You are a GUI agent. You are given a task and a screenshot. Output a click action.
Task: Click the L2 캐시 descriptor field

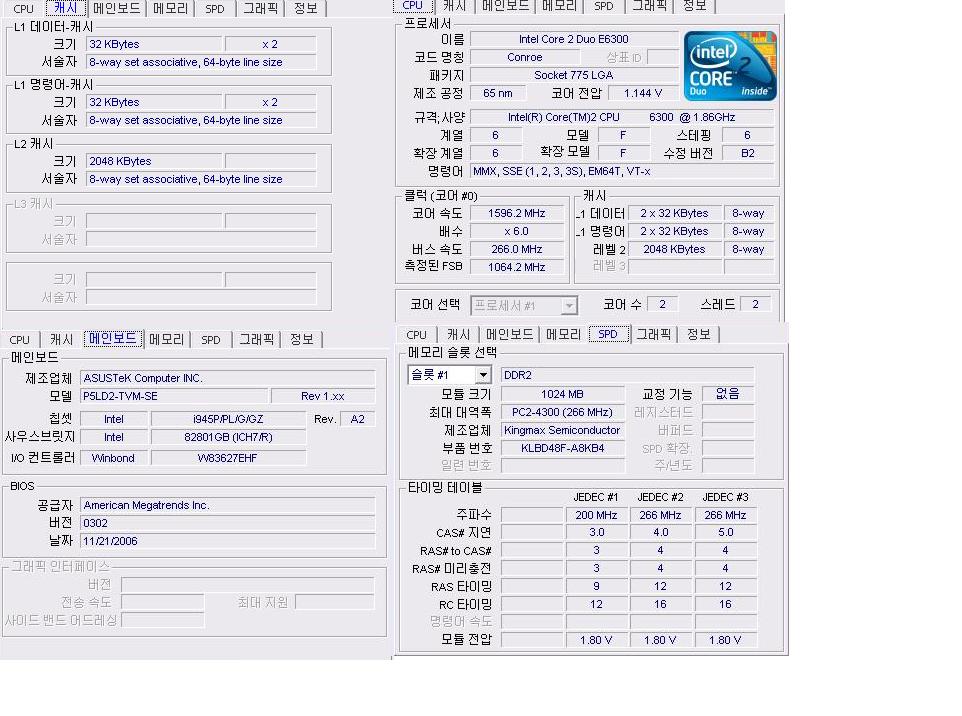pos(201,179)
